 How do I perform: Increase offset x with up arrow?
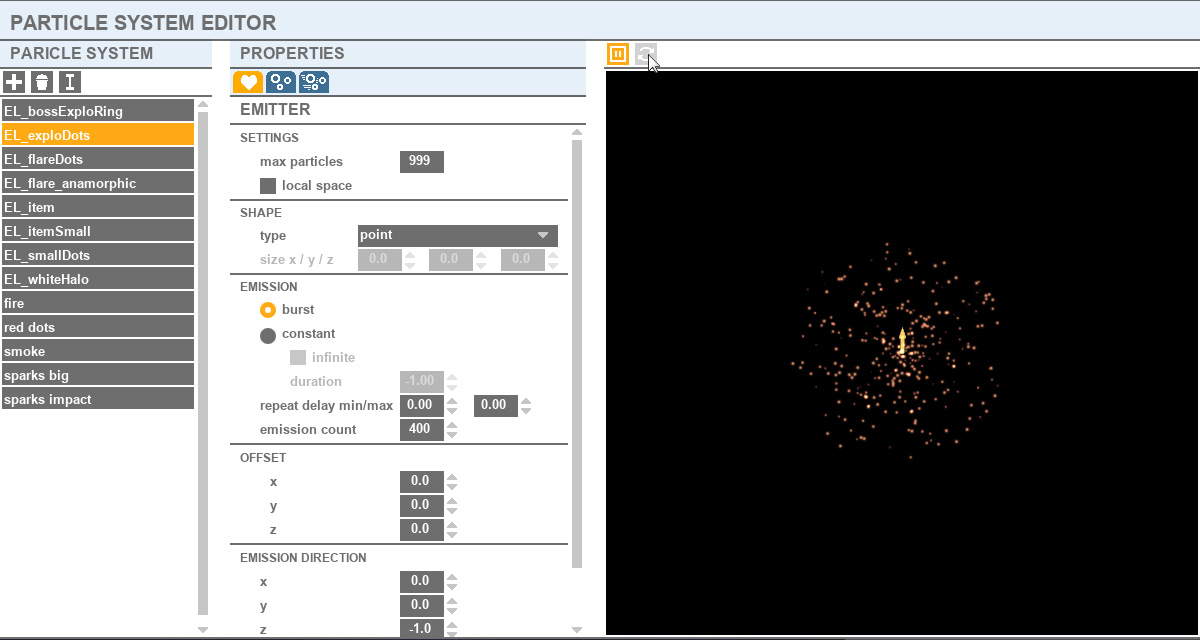pos(452,476)
